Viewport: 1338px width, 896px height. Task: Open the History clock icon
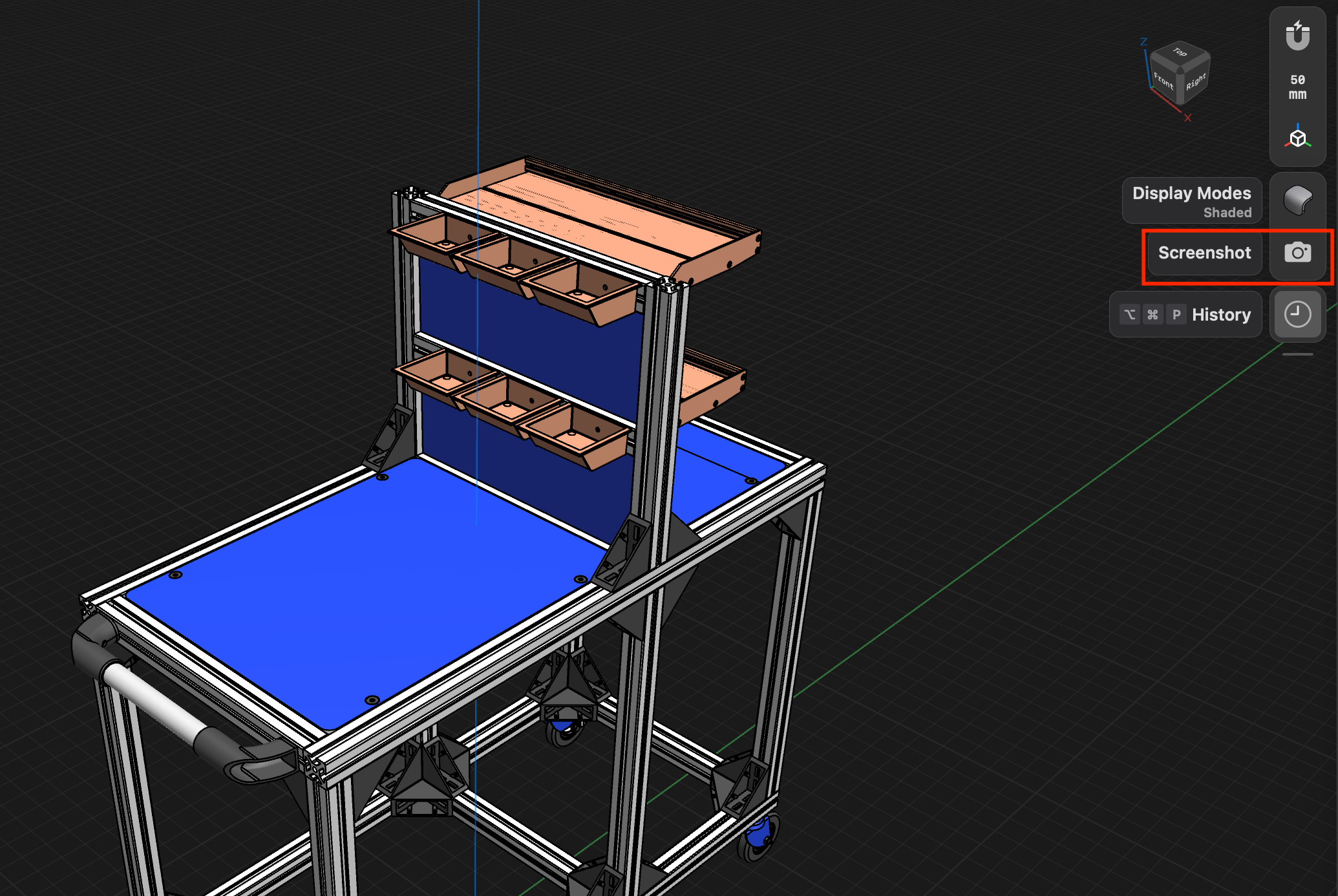pyautogui.click(x=1297, y=314)
